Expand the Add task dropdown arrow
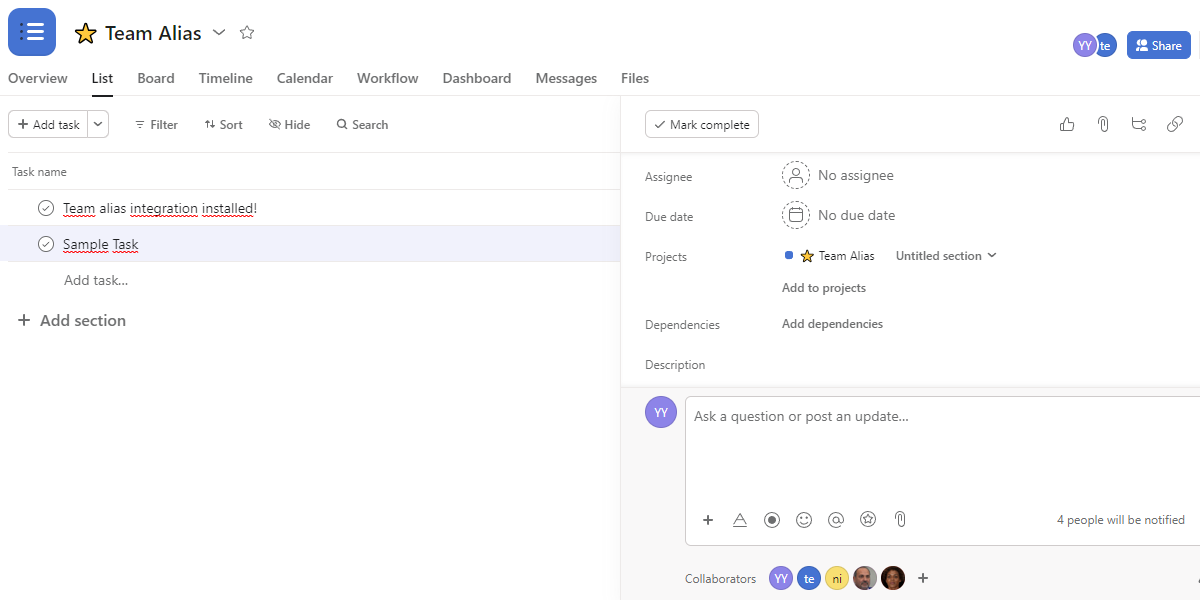The width and height of the screenshot is (1200, 600). click(98, 124)
